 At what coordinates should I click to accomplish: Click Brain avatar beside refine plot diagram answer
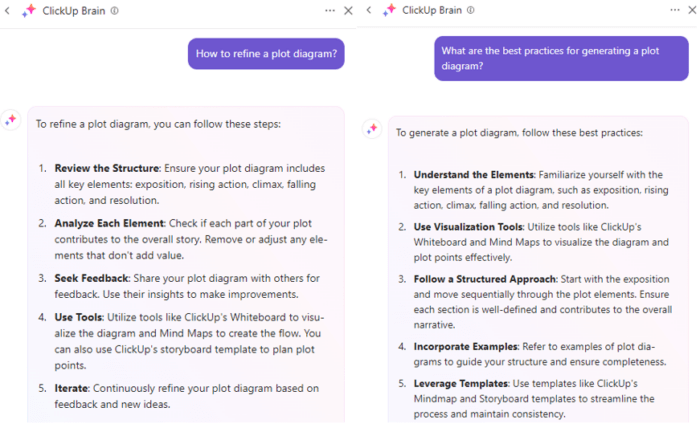[11, 119]
